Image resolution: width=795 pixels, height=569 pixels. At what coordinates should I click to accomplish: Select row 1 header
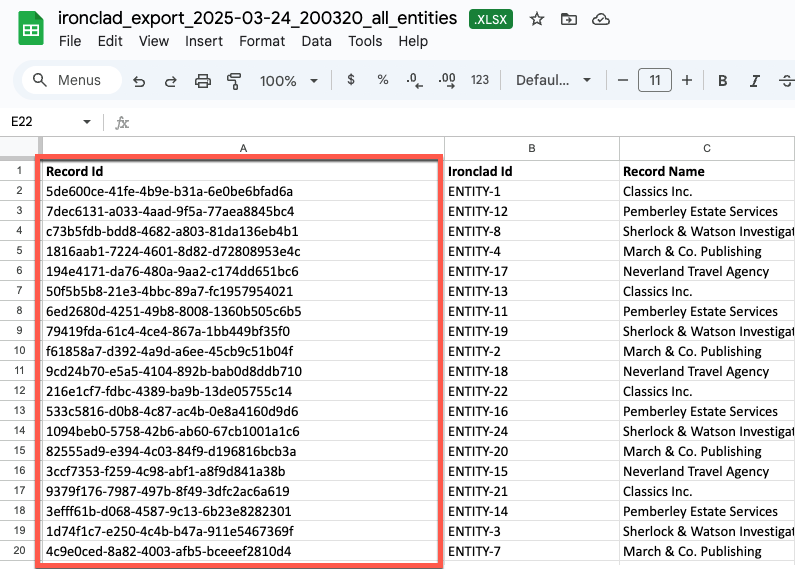tap(20, 171)
